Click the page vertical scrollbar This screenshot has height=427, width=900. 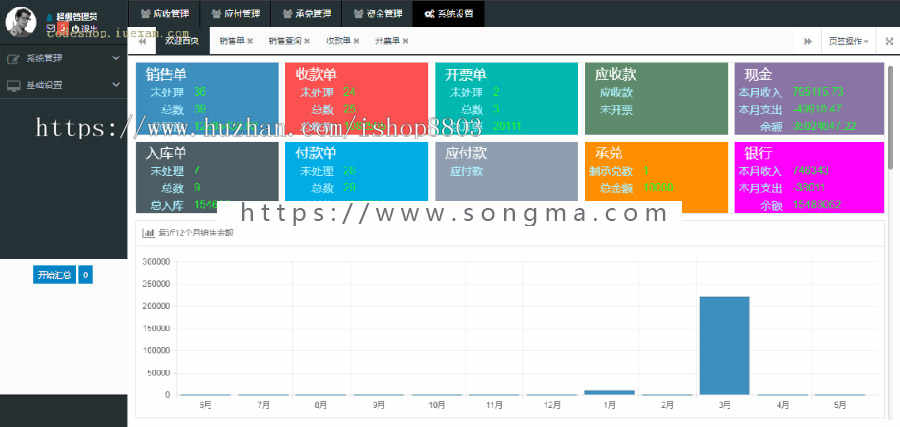click(890, 118)
